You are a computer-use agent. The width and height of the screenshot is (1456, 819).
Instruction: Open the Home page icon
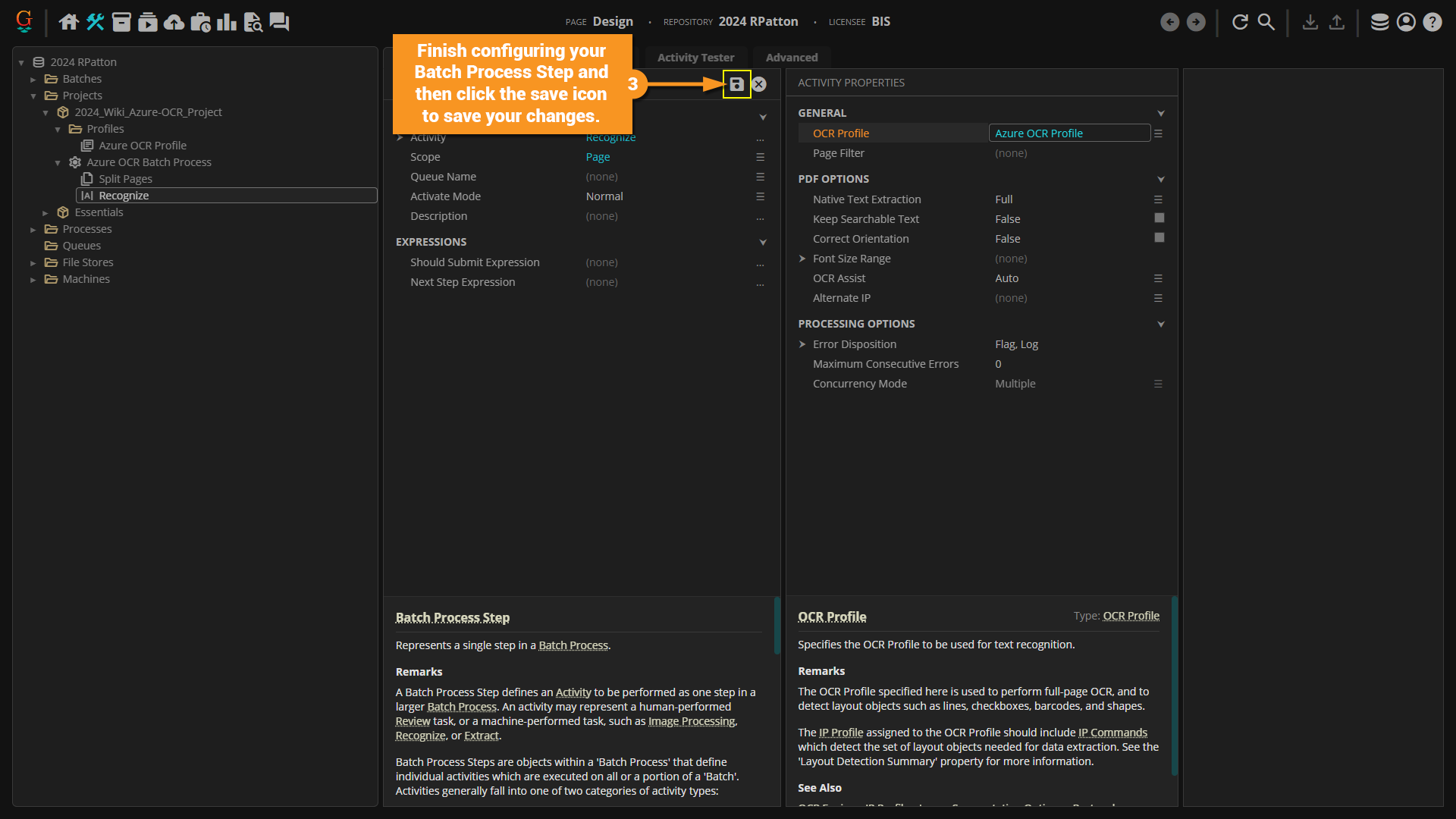coord(69,22)
